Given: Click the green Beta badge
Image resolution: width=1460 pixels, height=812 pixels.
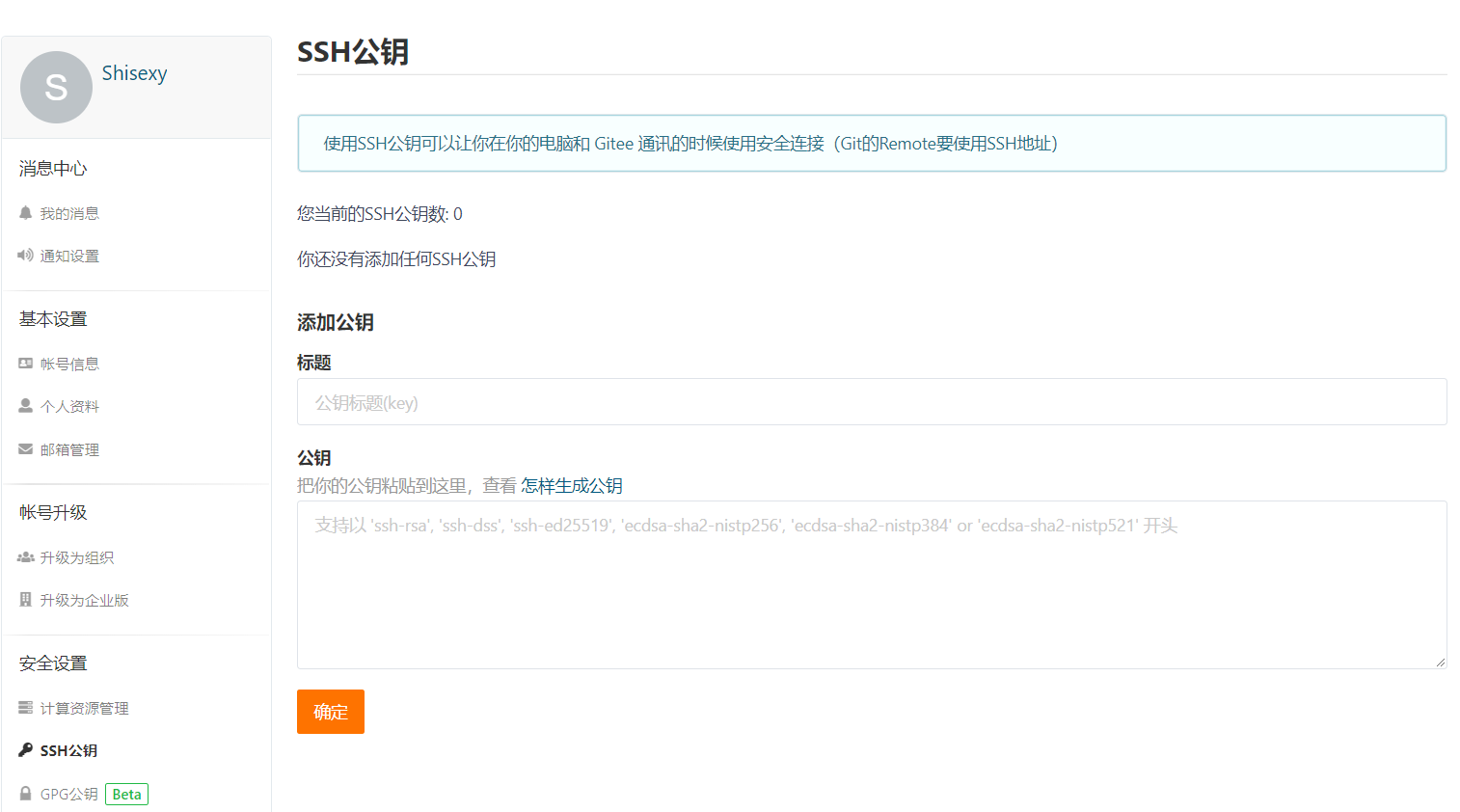Looking at the screenshot, I should pyautogui.click(x=126, y=795).
